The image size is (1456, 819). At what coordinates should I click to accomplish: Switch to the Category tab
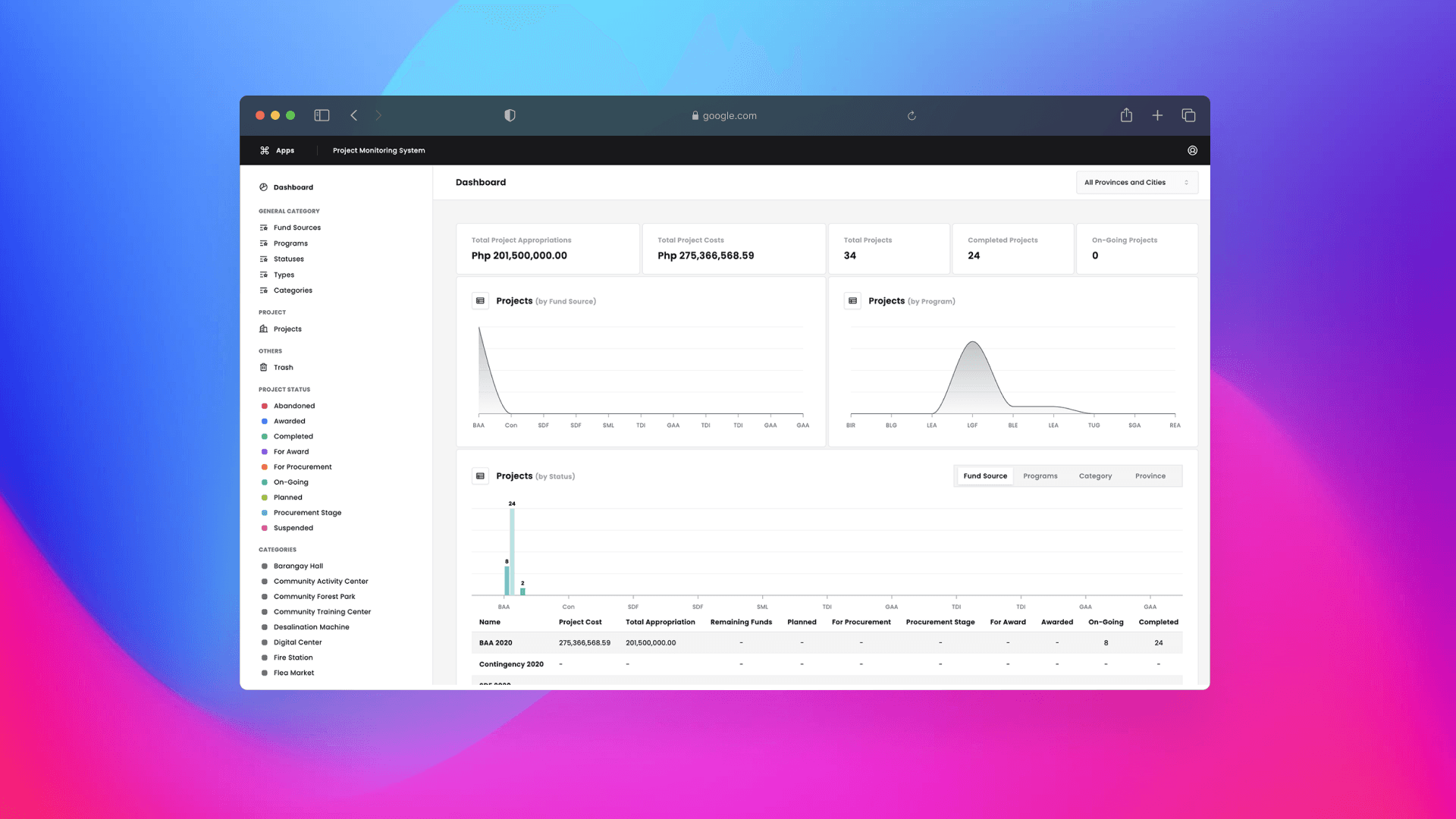tap(1095, 476)
